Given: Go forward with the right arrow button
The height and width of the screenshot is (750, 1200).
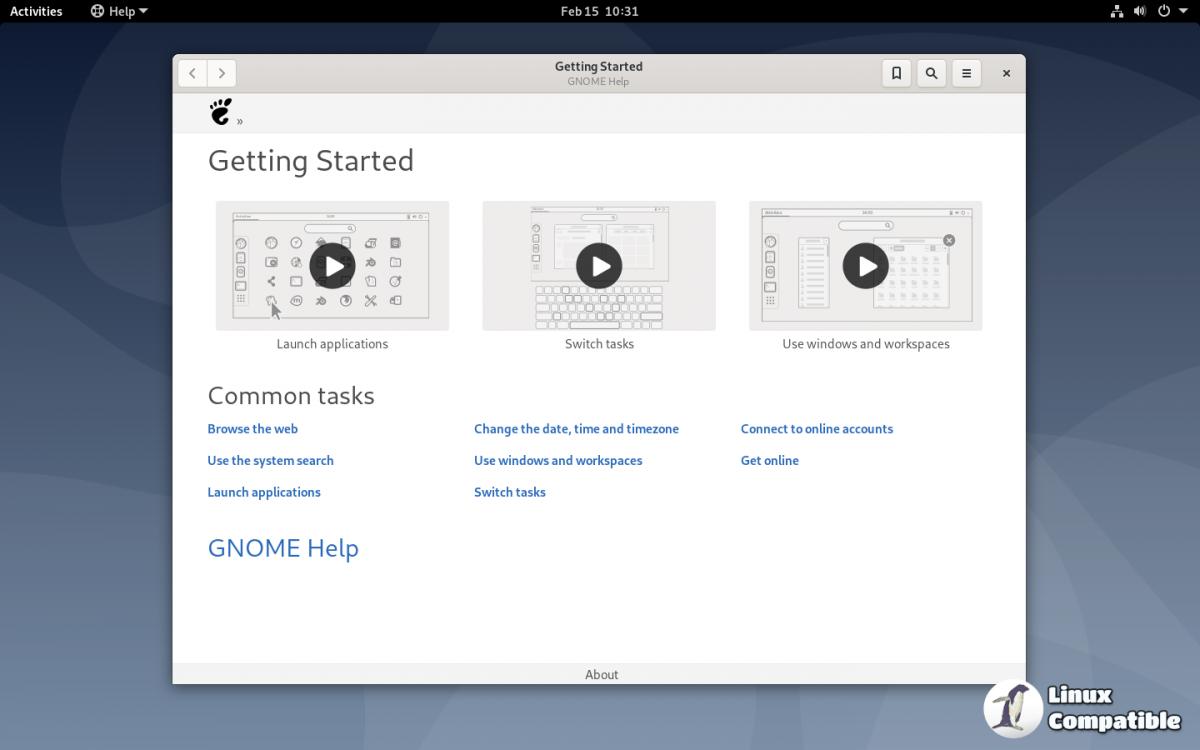Looking at the screenshot, I should [x=222, y=73].
